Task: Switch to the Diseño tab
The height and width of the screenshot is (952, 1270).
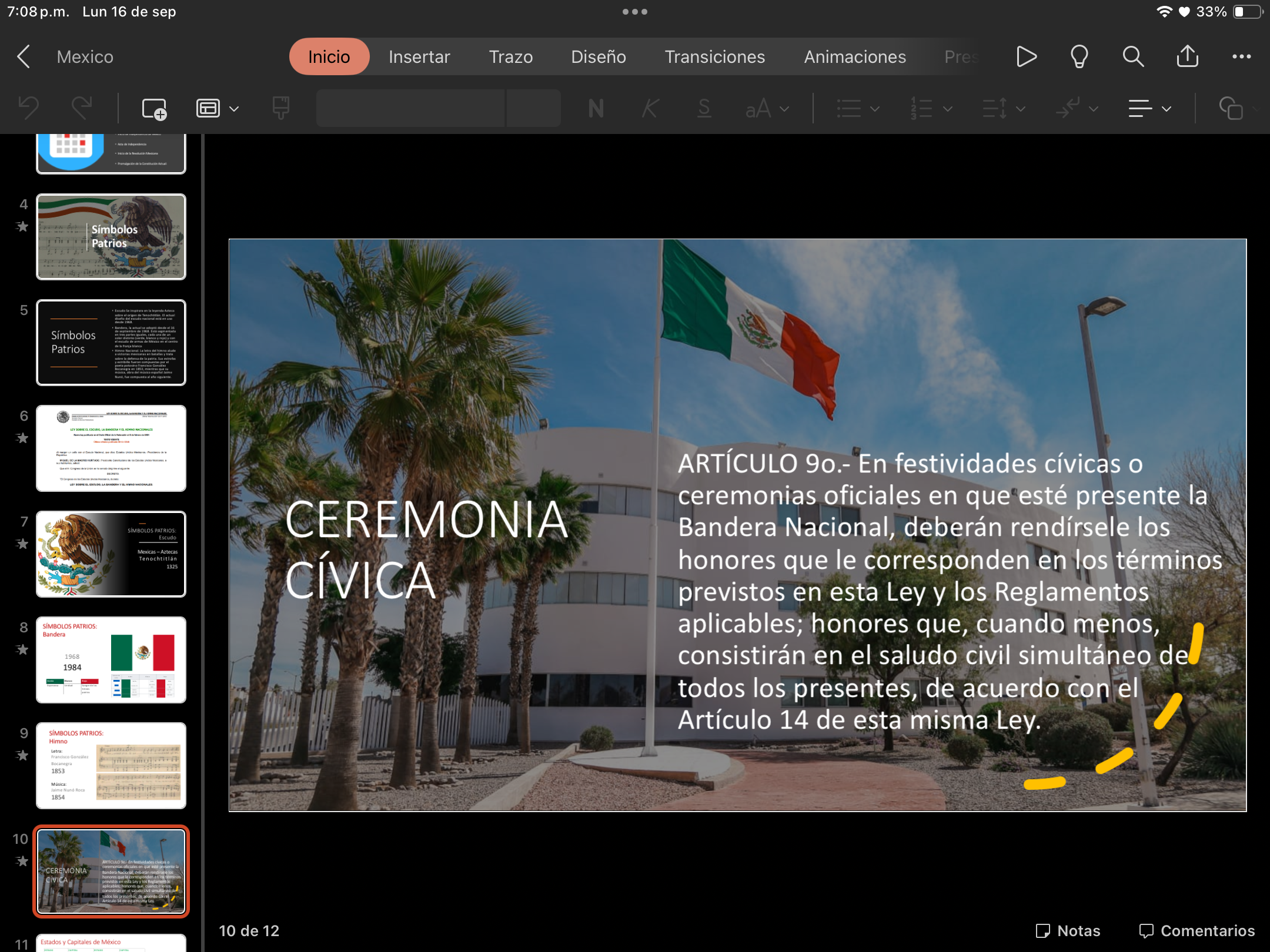Action: [599, 57]
